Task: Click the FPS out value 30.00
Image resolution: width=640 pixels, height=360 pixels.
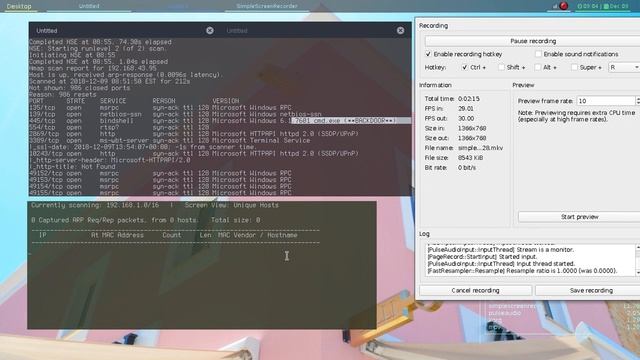Action: [x=466, y=118]
